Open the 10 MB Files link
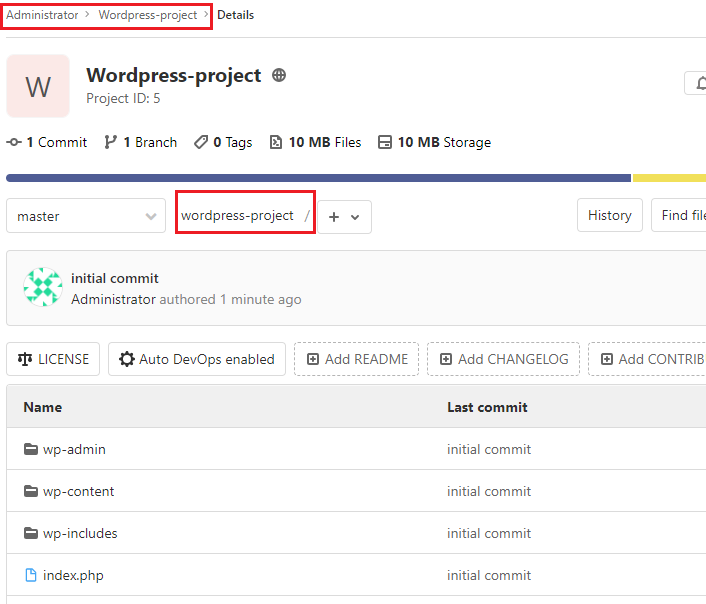The height and width of the screenshot is (604, 706). pyautogui.click(x=325, y=142)
